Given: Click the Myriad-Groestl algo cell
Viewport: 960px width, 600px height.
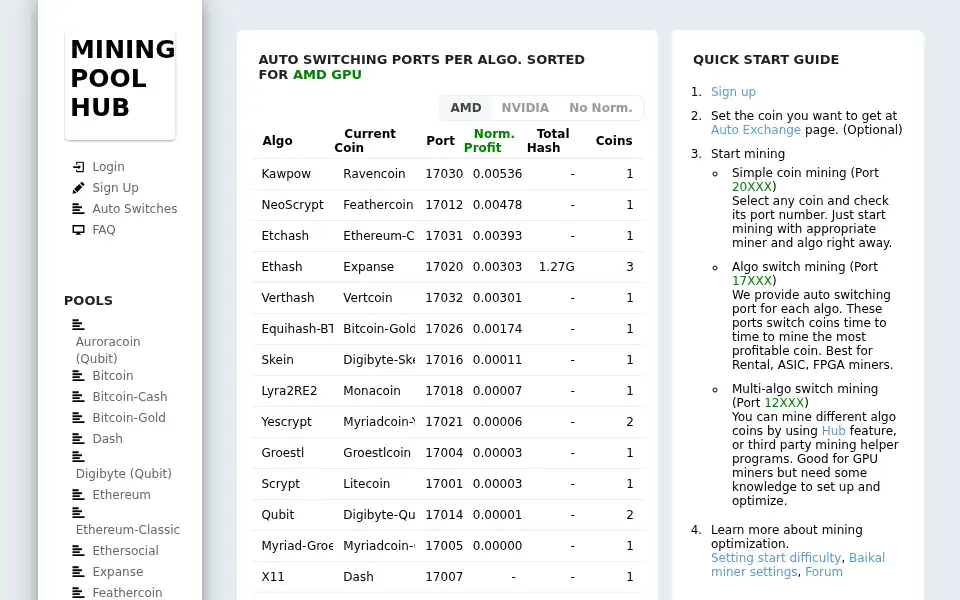Looking at the screenshot, I should point(298,546).
